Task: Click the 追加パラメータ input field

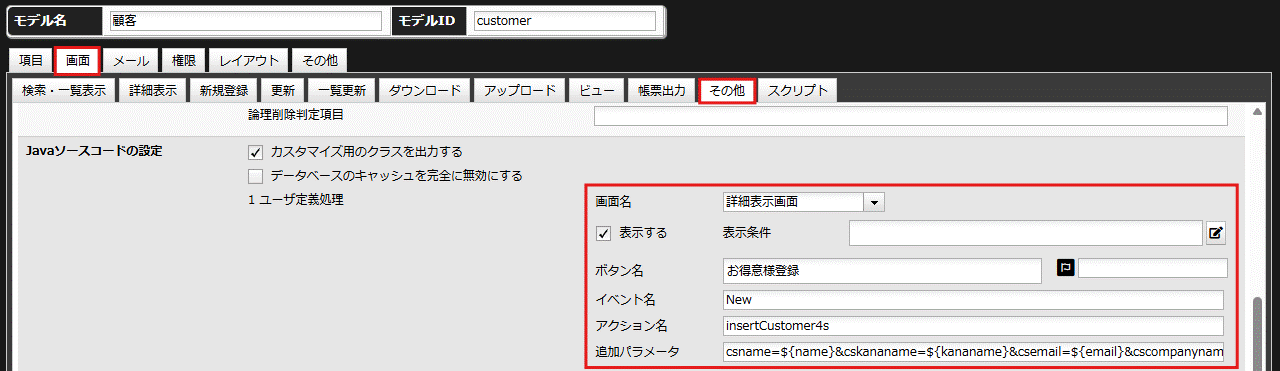Action: [973, 352]
